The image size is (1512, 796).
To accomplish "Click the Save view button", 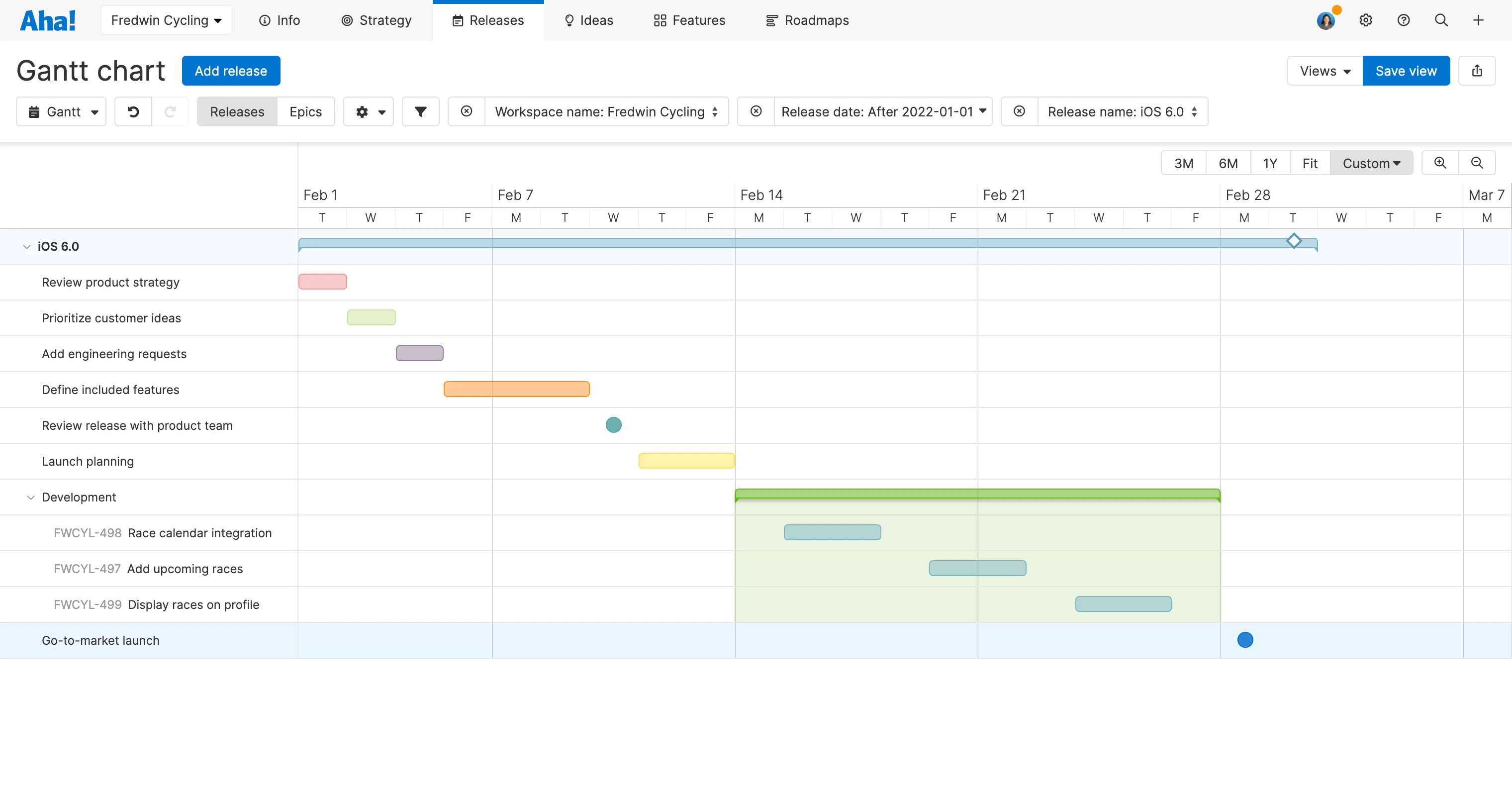I will coord(1406,71).
